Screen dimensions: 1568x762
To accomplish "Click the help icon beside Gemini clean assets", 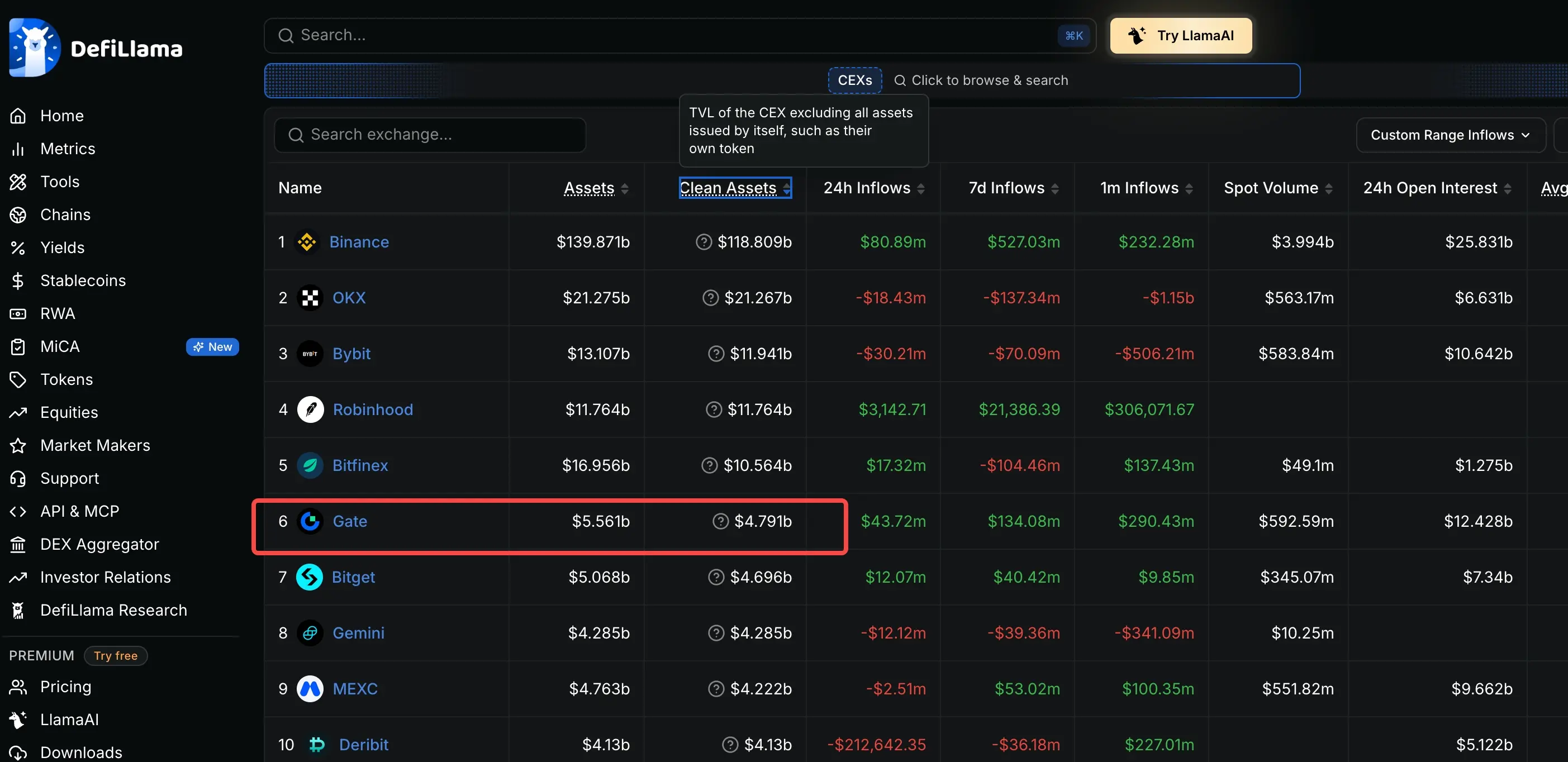I will tap(716, 633).
